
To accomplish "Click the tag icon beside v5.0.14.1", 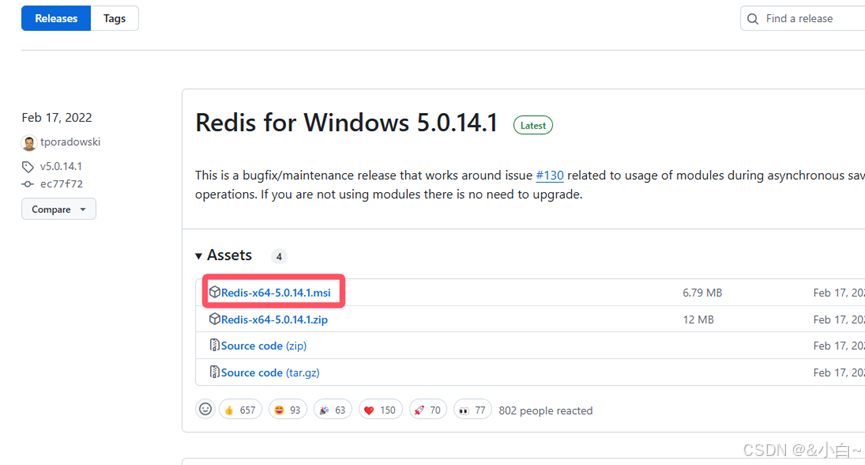I will point(28,167).
